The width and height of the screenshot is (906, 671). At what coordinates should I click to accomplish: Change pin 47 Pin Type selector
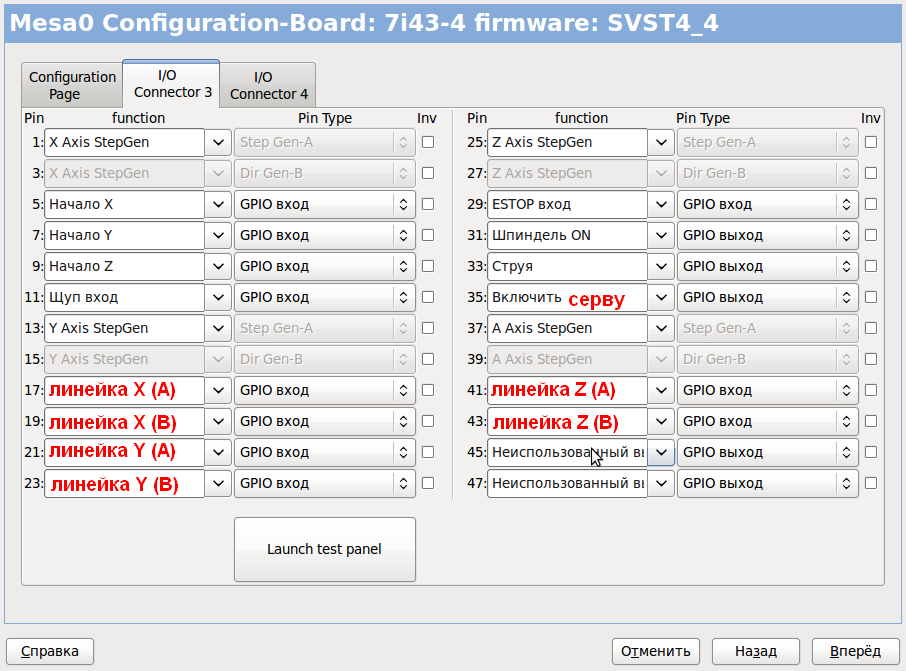pos(767,483)
